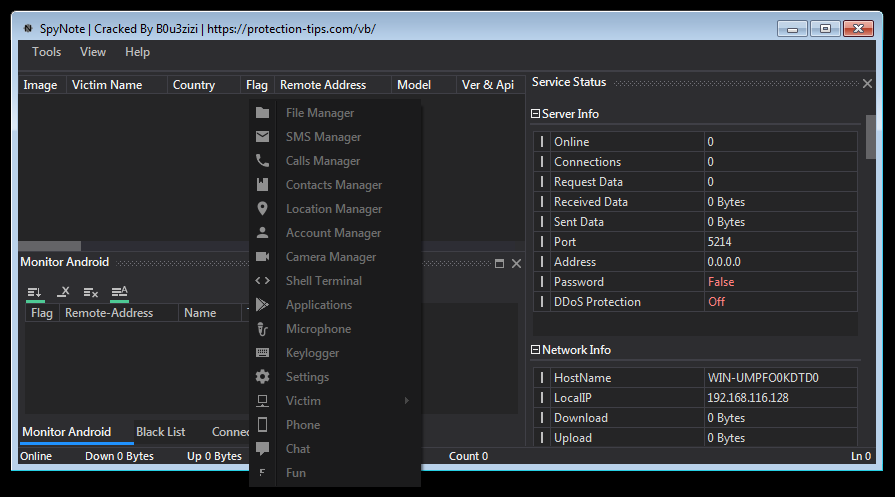The image size is (895, 497).
Task: Collapse the Server Info section
Action: pyautogui.click(x=535, y=114)
